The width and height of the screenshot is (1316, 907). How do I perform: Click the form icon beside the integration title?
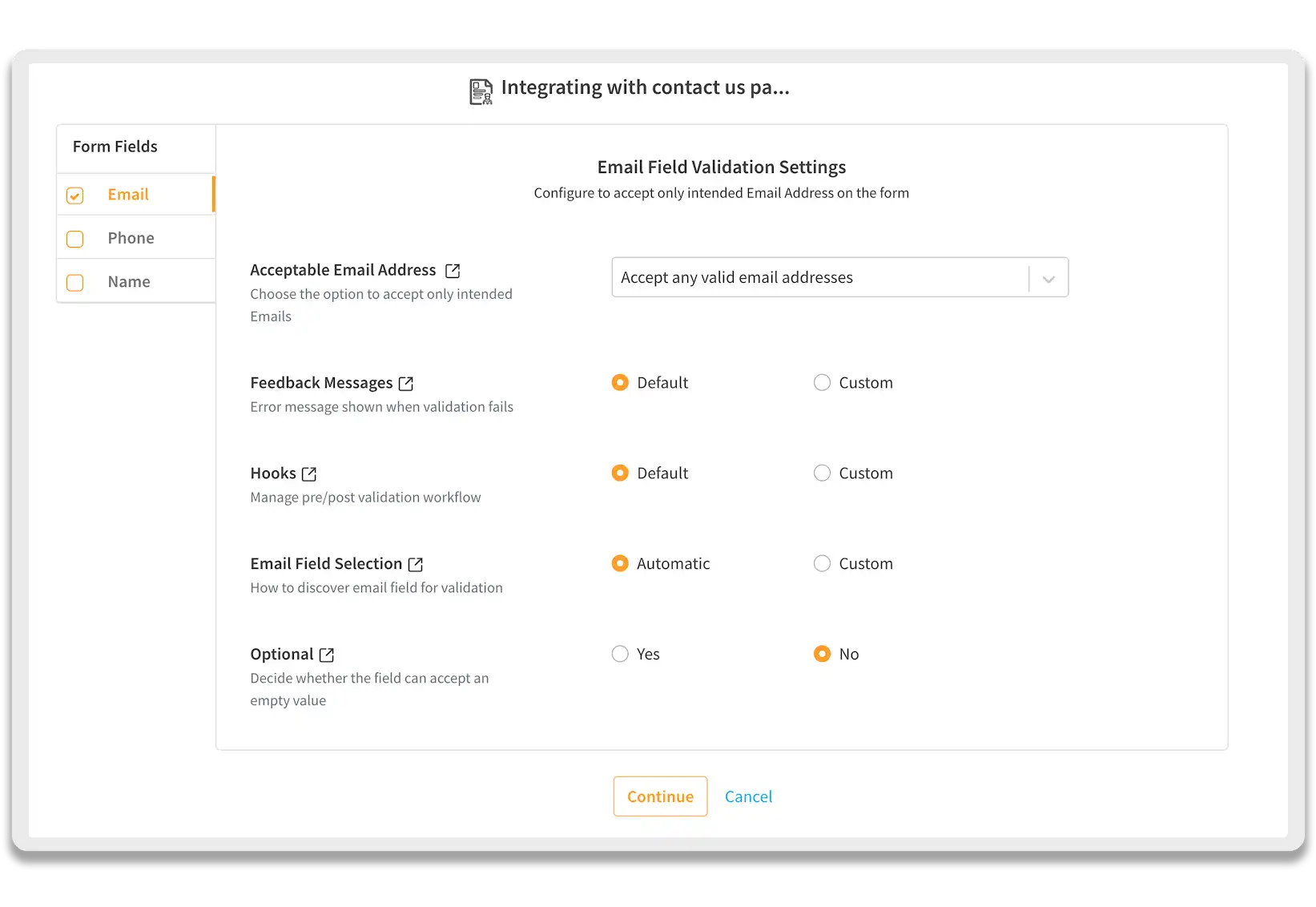pos(481,91)
